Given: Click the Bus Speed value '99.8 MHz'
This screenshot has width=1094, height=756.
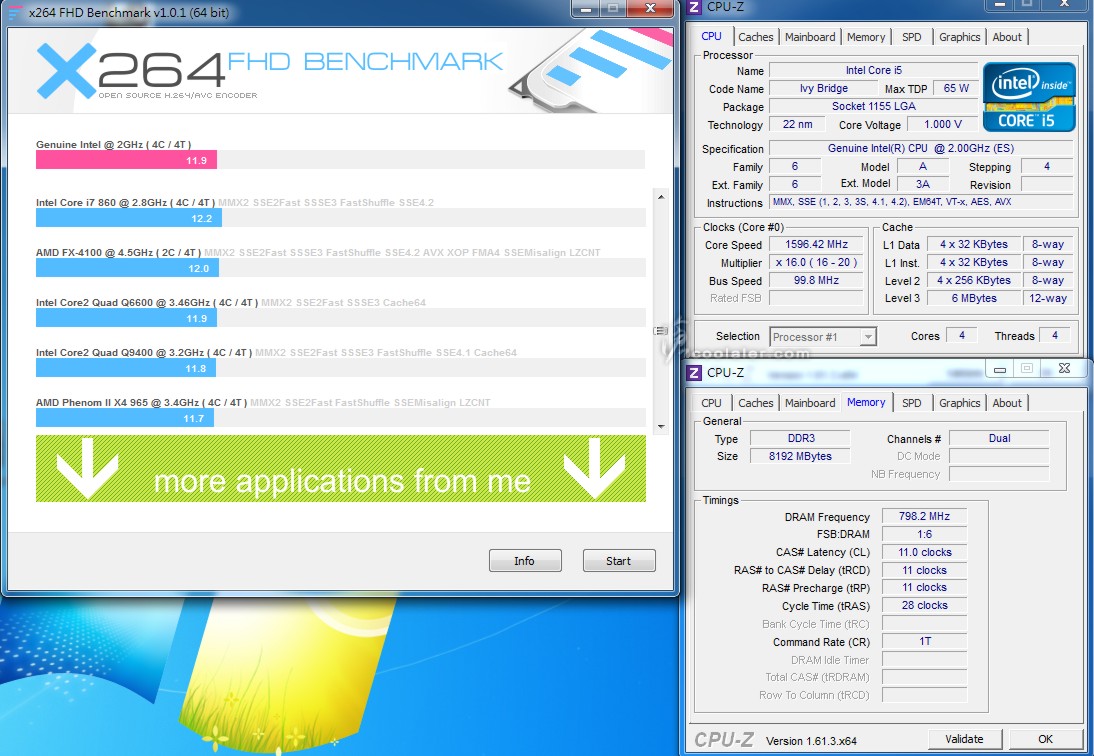Looking at the screenshot, I should [x=816, y=280].
